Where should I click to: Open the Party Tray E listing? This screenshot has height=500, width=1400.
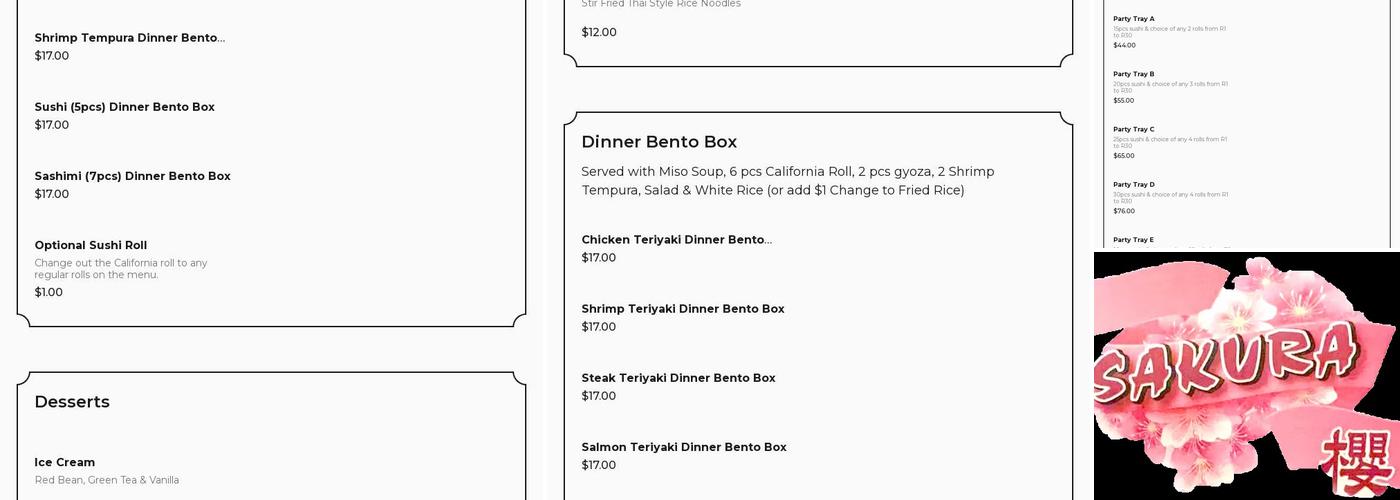[1134, 240]
